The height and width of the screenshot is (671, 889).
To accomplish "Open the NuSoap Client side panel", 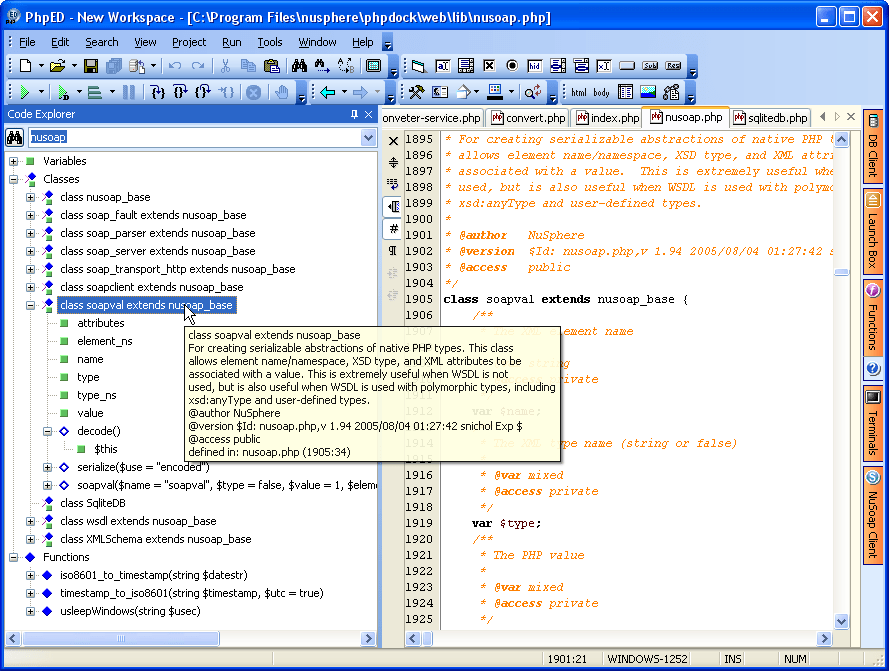I will [x=872, y=515].
